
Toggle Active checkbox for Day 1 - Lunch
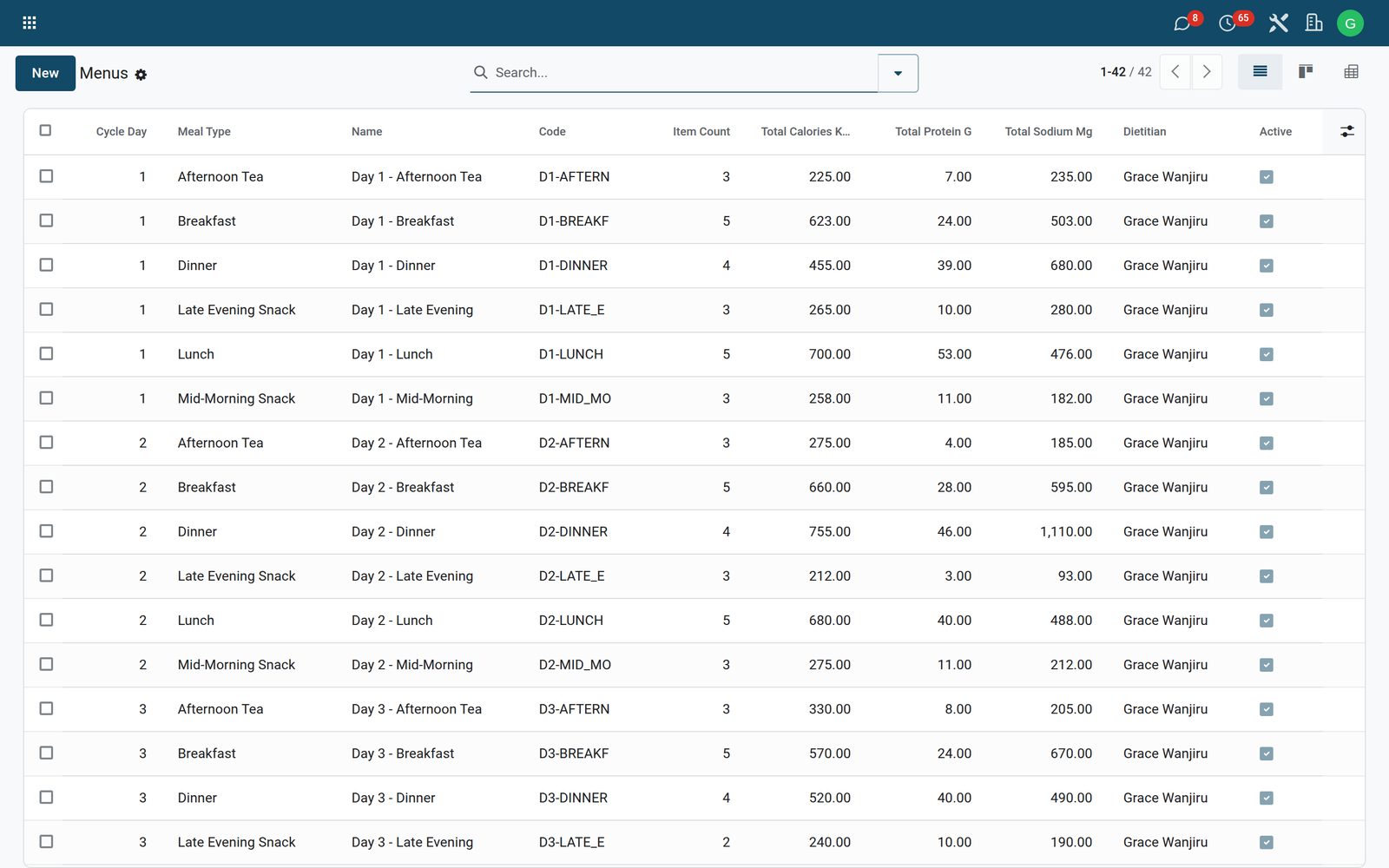(x=1267, y=354)
